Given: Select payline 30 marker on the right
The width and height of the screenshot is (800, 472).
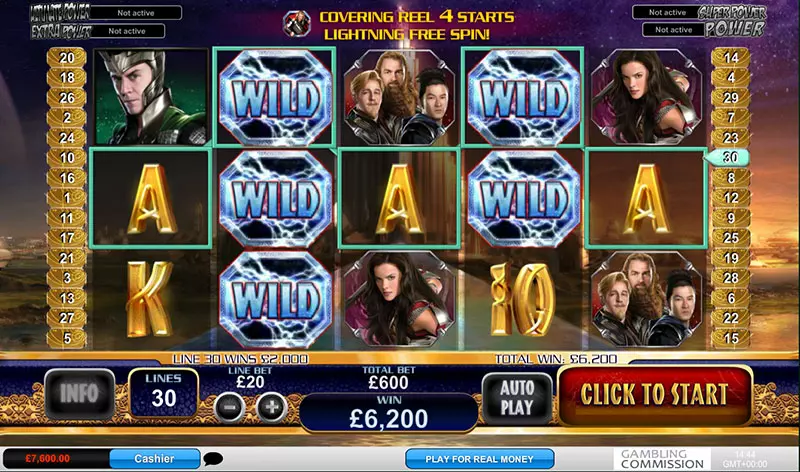Looking at the screenshot, I should pyautogui.click(x=728, y=158).
